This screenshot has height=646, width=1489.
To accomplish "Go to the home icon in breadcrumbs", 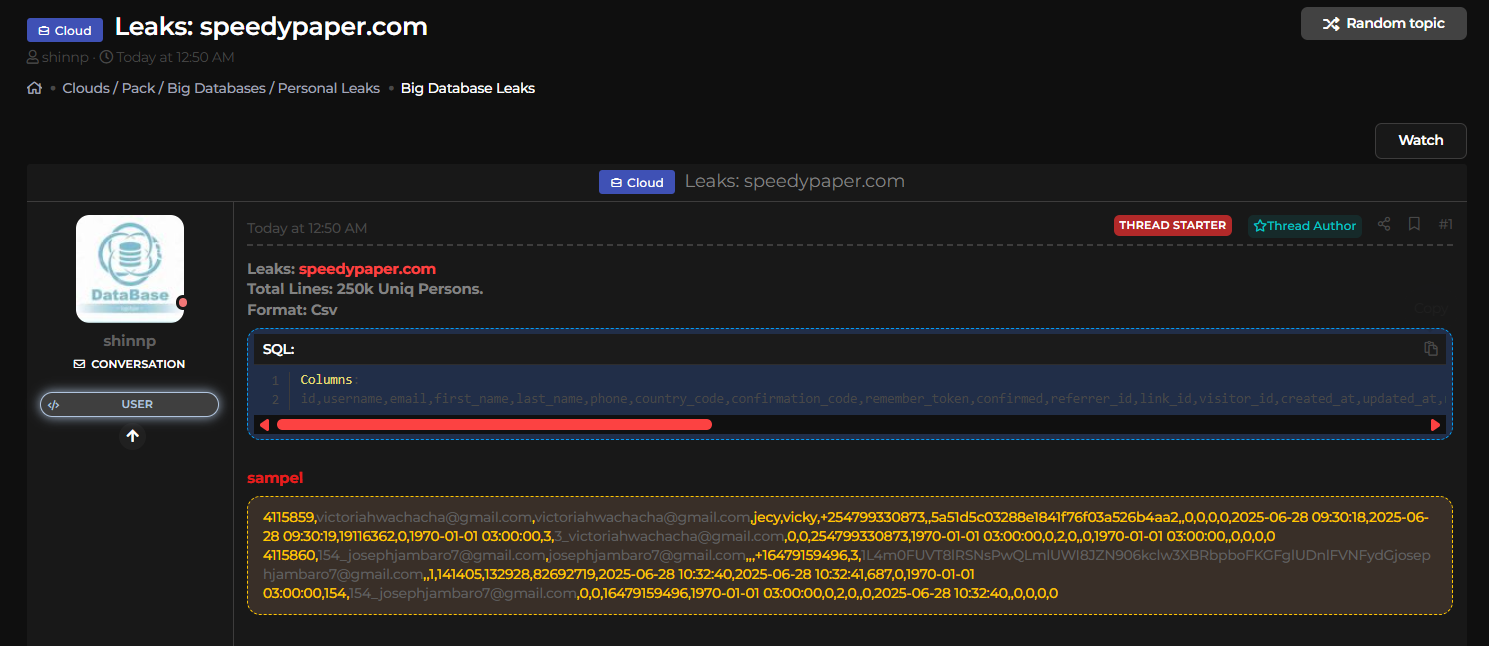I will point(35,88).
